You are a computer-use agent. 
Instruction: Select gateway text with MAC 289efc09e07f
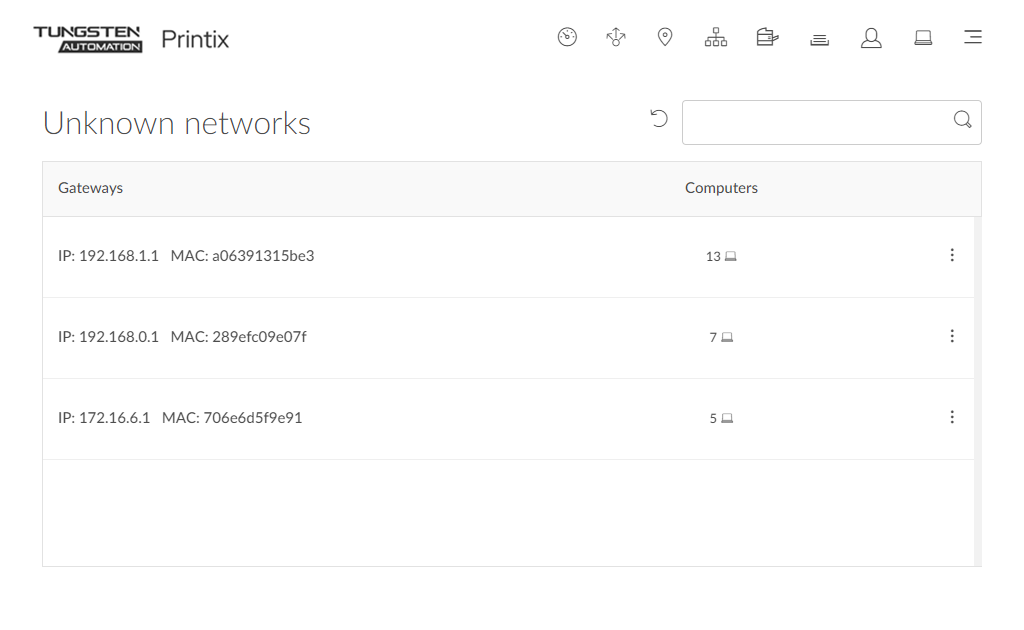[182, 337]
